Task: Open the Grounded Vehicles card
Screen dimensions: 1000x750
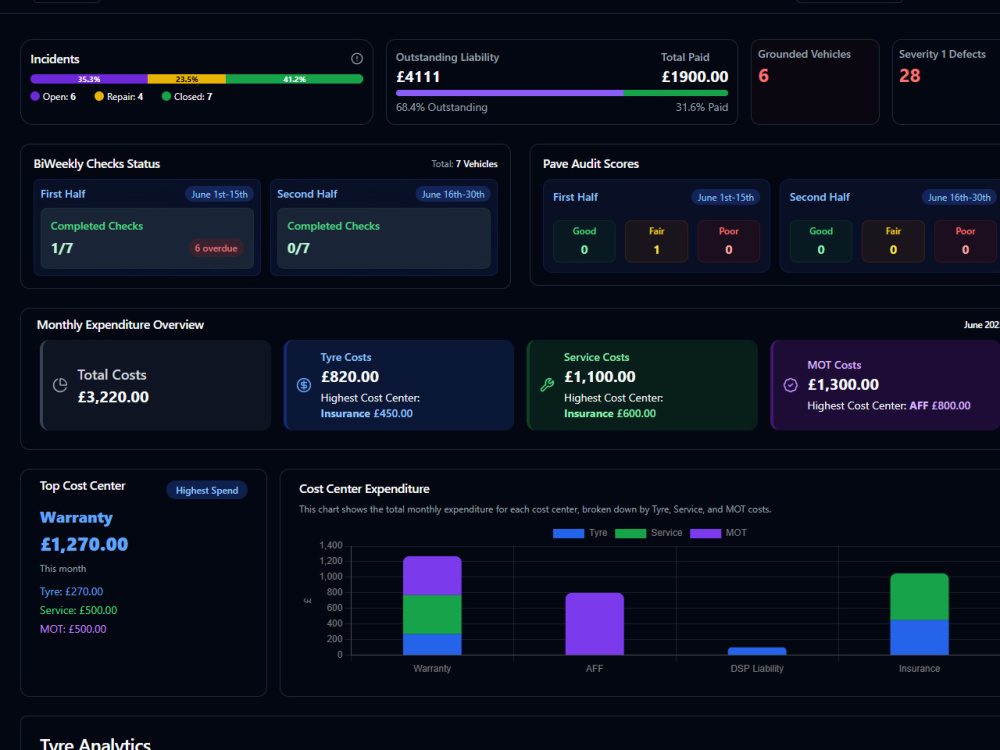Action: pyautogui.click(x=815, y=82)
